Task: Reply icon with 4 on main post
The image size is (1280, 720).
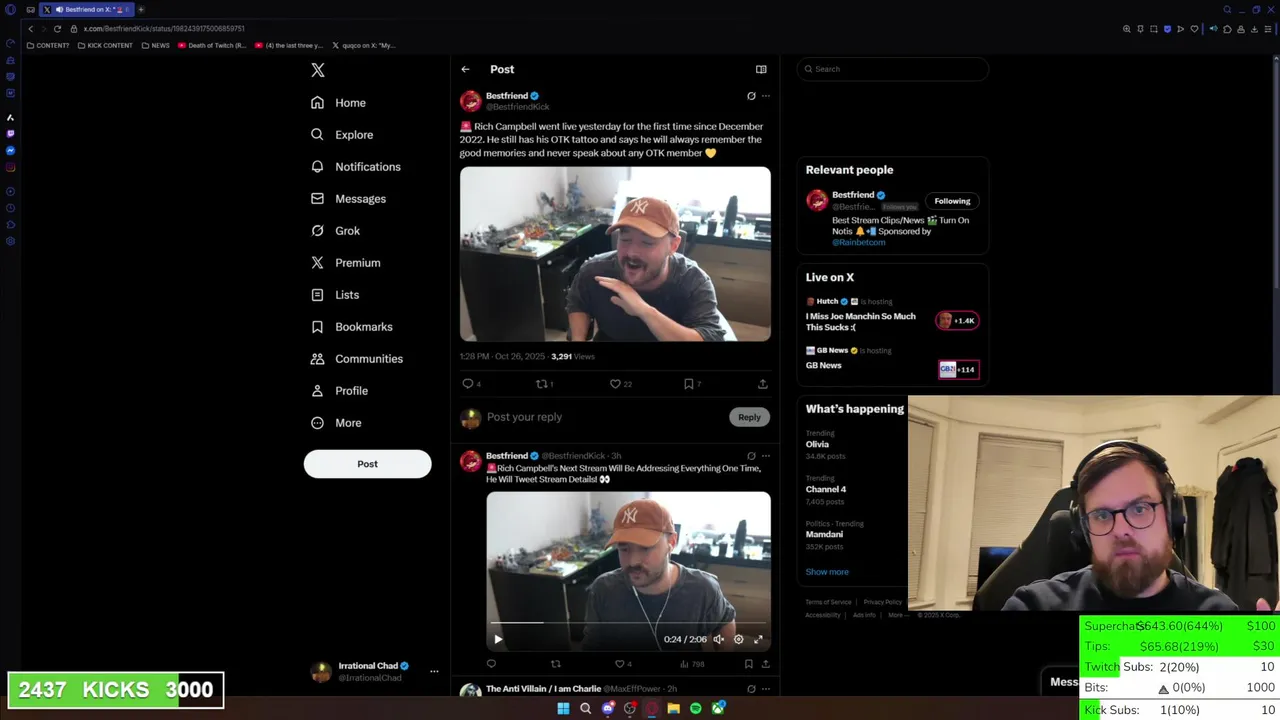Action: [471, 384]
